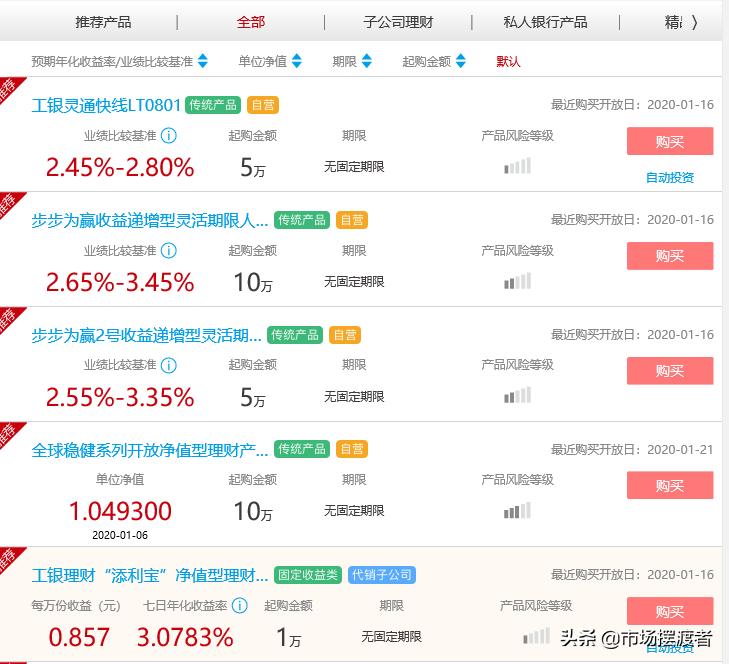This screenshot has width=729, height=664.
Task: Open 工银理财"添利宝"净值型理财... product link
Action: [x=150, y=576]
